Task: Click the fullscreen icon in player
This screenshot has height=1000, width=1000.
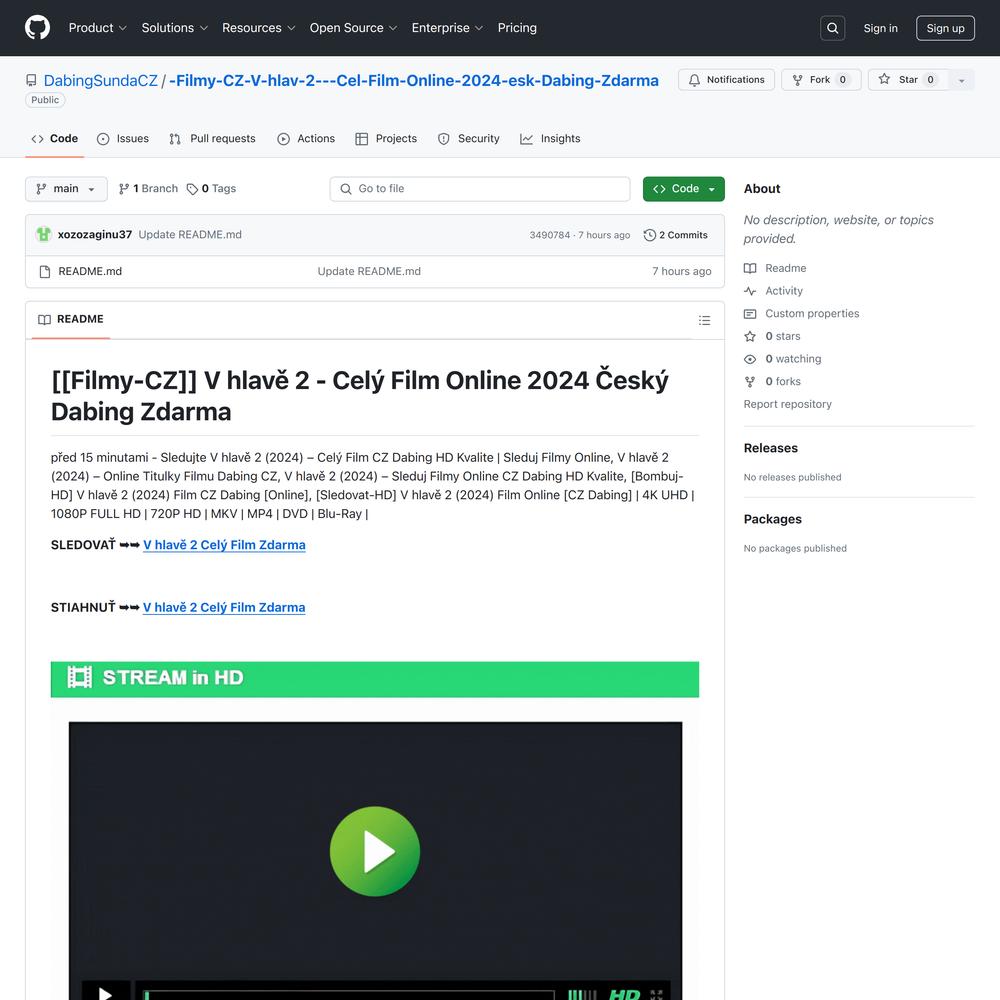Action: click(x=656, y=994)
